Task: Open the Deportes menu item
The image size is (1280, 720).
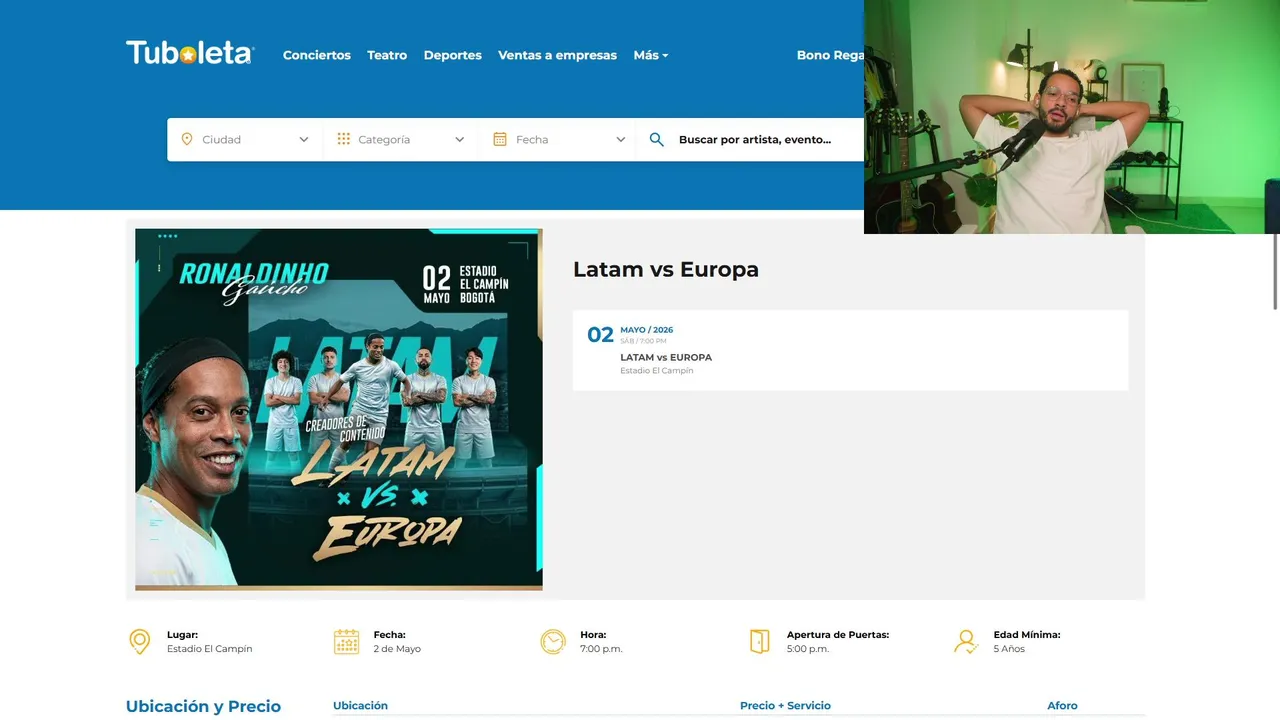Action: tap(453, 55)
